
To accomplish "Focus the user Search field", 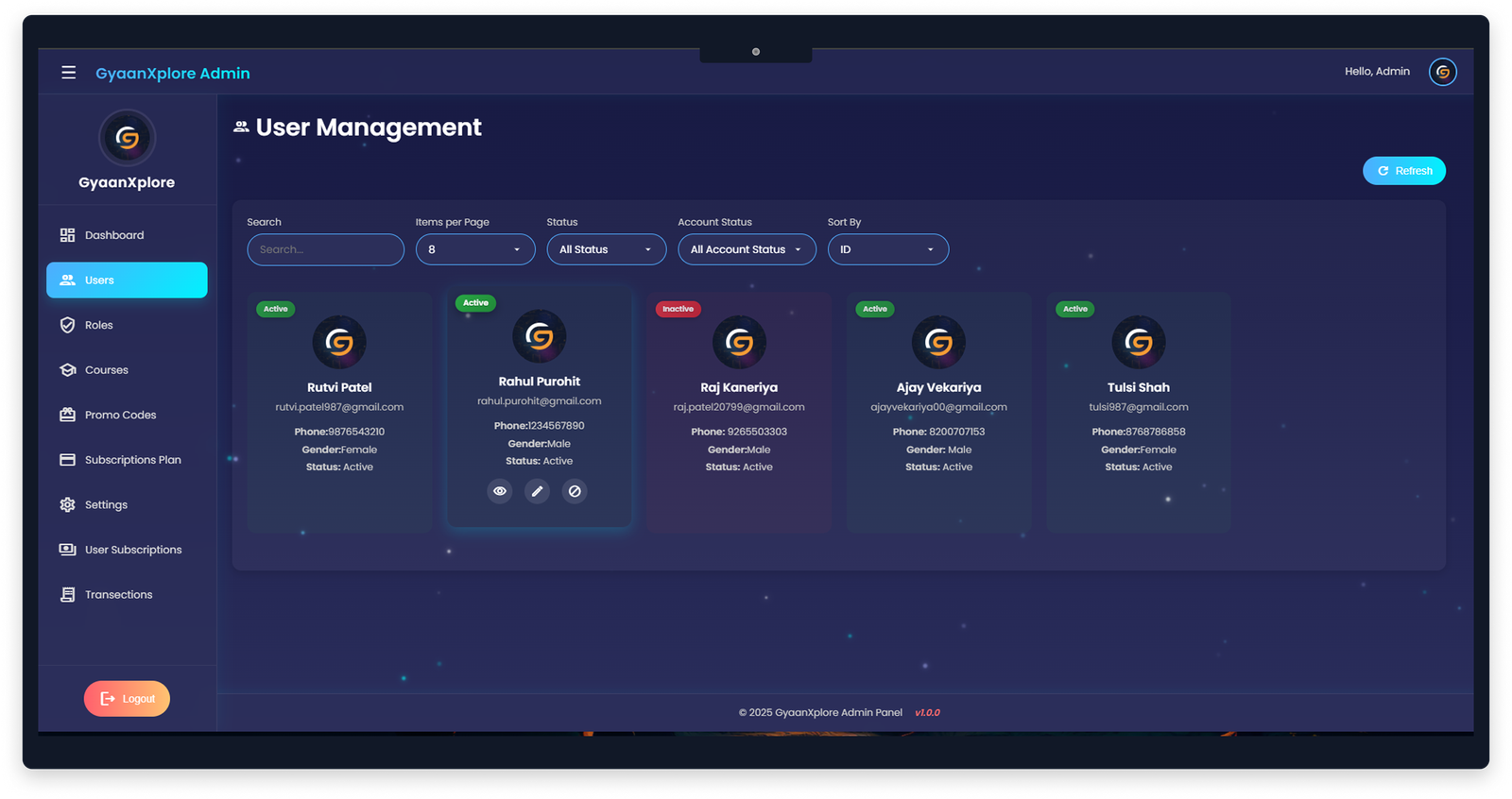I will click(325, 249).
